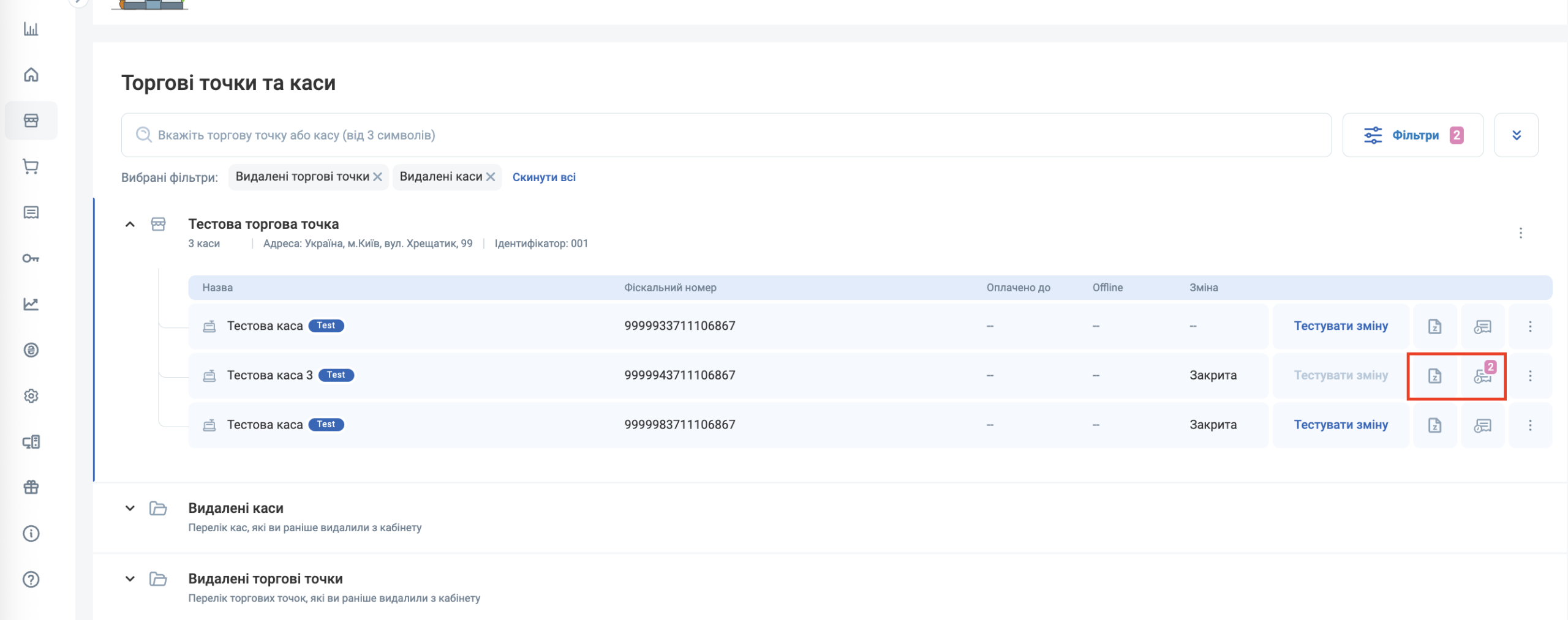Click the Скинути всі link
Image resolution: width=1568 pixels, height=620 pixels.
(543, 177)
